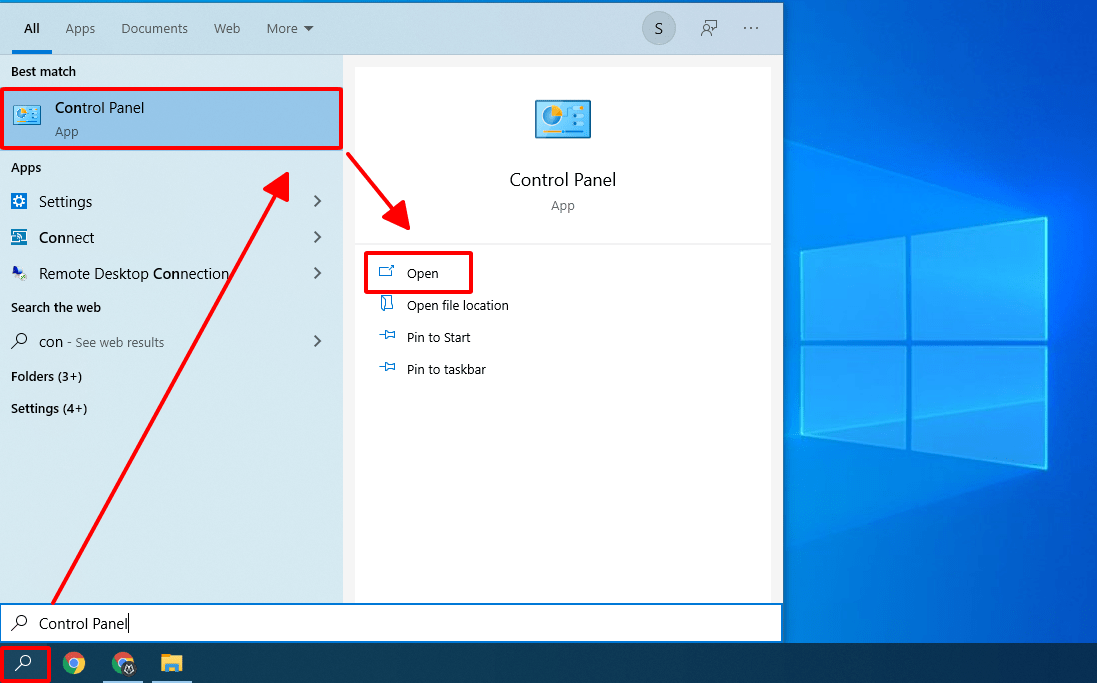Select the Control Panel best match result
1097x683 pixels.
(x=172, y=119)
